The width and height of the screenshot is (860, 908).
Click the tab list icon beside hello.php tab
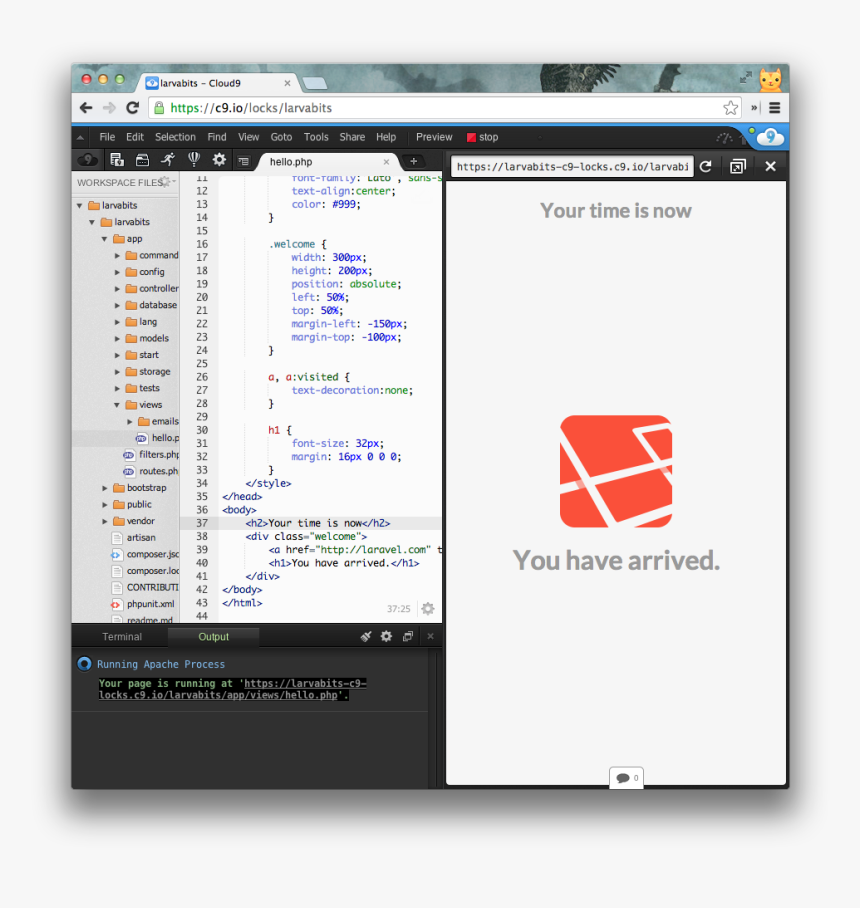[244, 161]
